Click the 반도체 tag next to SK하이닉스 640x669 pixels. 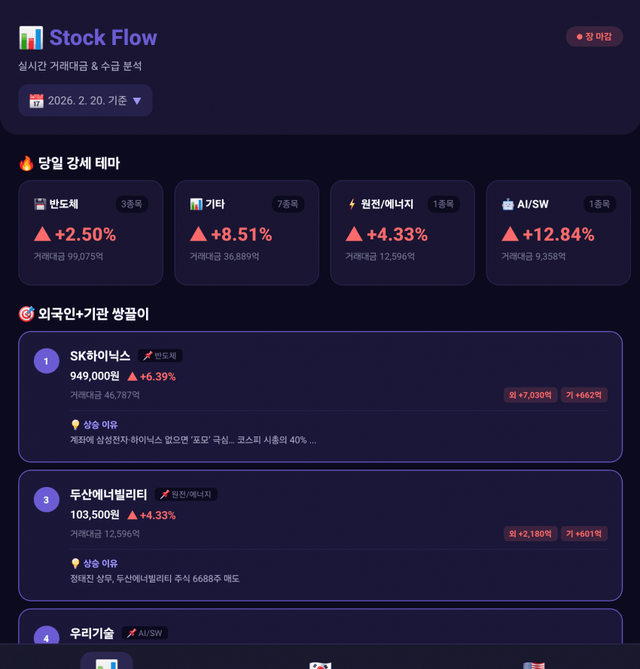point(160,355)
